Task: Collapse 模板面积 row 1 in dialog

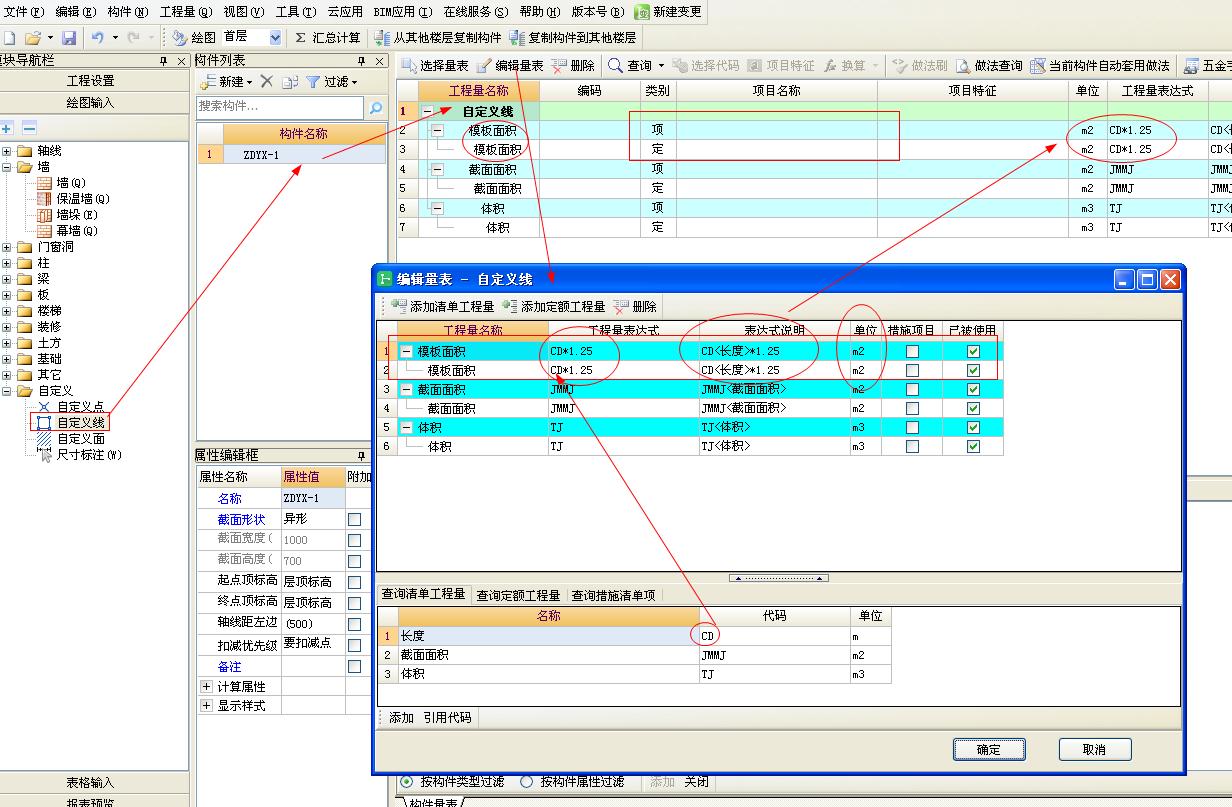Action: tap(406, 352)
